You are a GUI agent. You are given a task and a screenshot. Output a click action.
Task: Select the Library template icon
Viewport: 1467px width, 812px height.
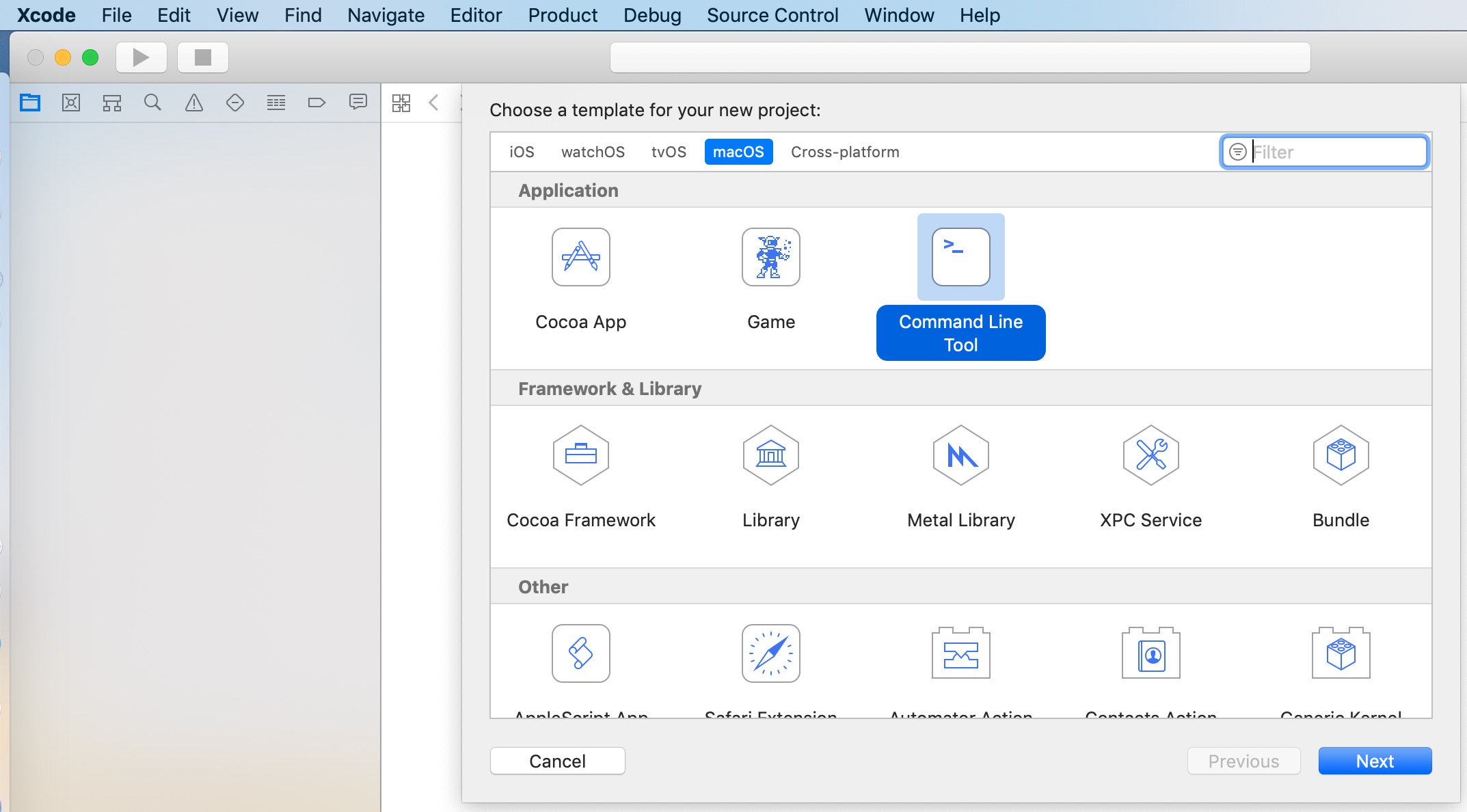[x=771, y=455]
